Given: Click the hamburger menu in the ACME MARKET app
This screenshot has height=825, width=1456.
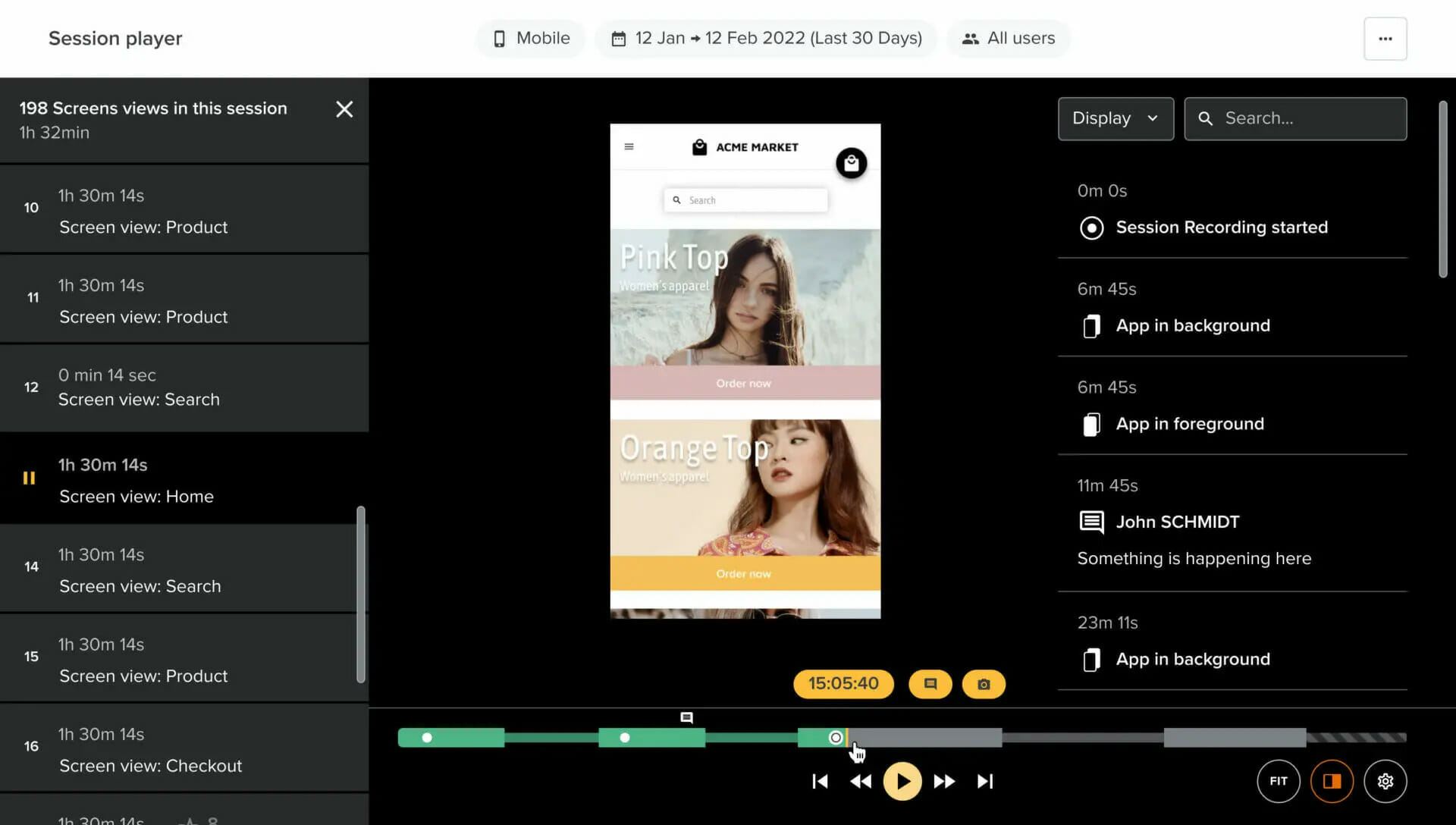Looking at the screenshot, I should pyautogui.click(x=629, y=146).
